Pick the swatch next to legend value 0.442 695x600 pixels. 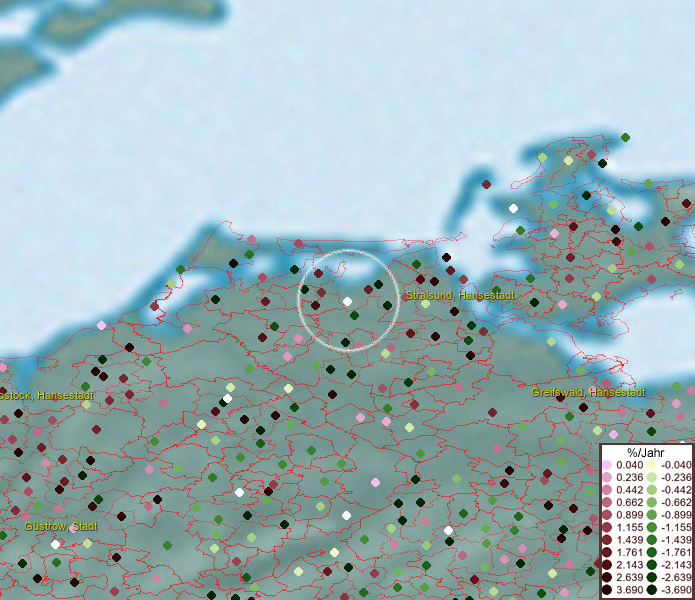tap(607, 490)
